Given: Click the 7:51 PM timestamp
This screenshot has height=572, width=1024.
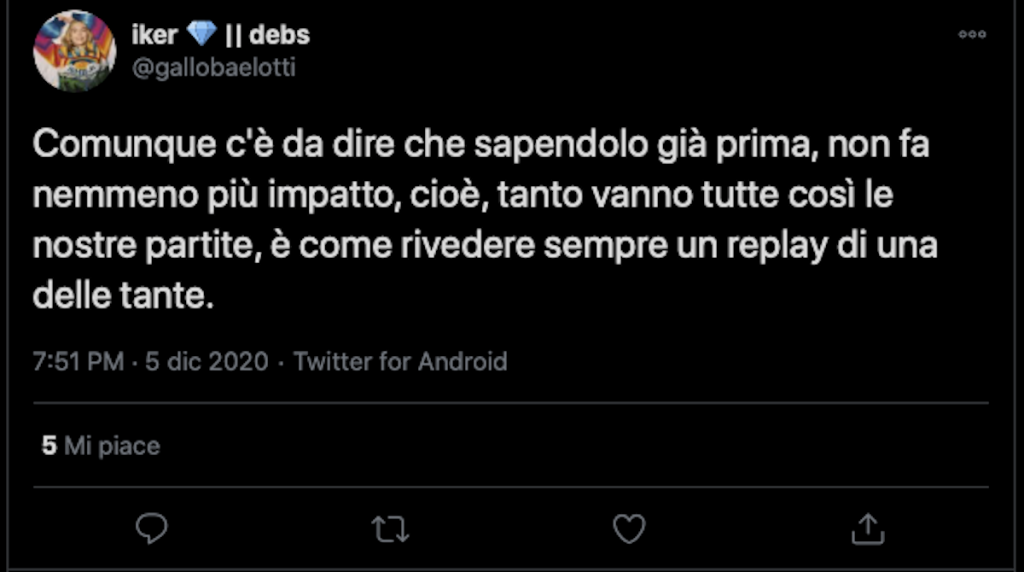Looking at the screenshot, I should coord(78,361).
